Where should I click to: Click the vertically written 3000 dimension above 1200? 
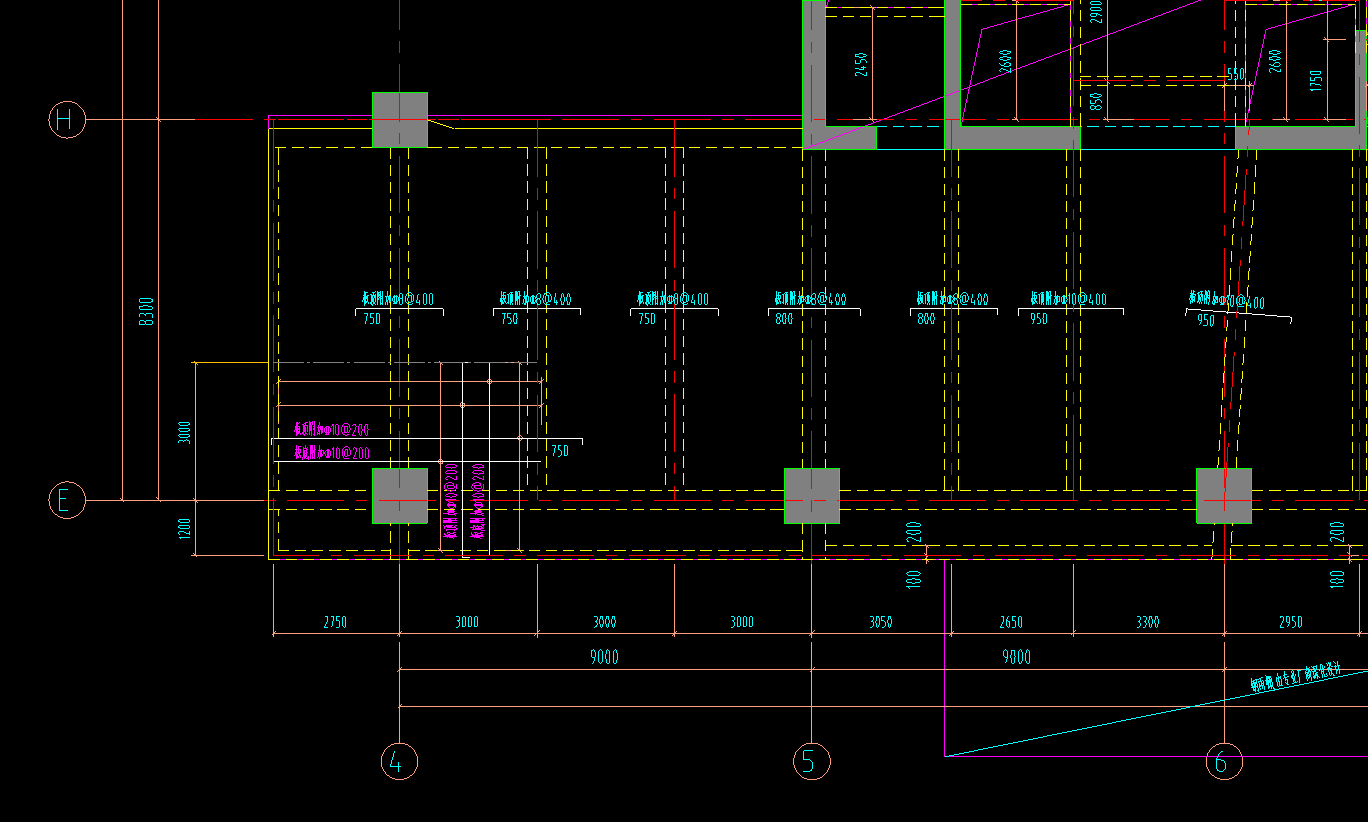click(184, 433)
